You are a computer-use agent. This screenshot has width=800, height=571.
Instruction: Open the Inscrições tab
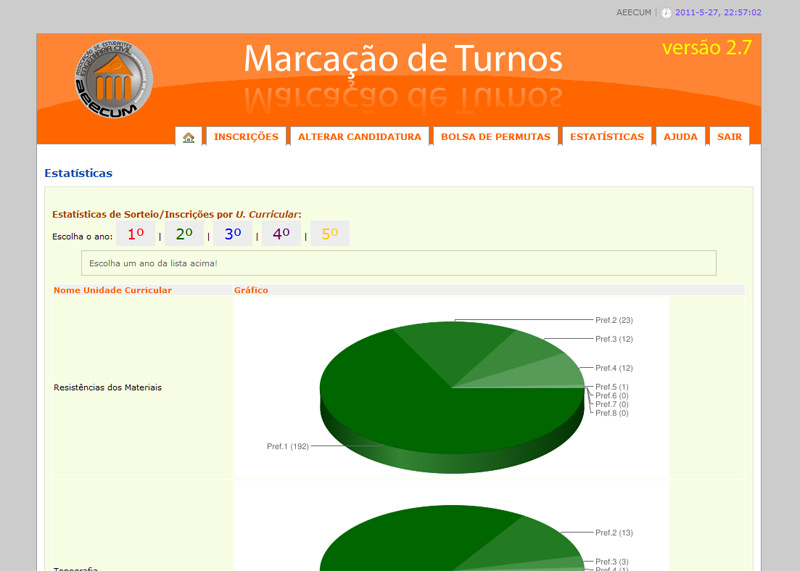coord(246,136)
